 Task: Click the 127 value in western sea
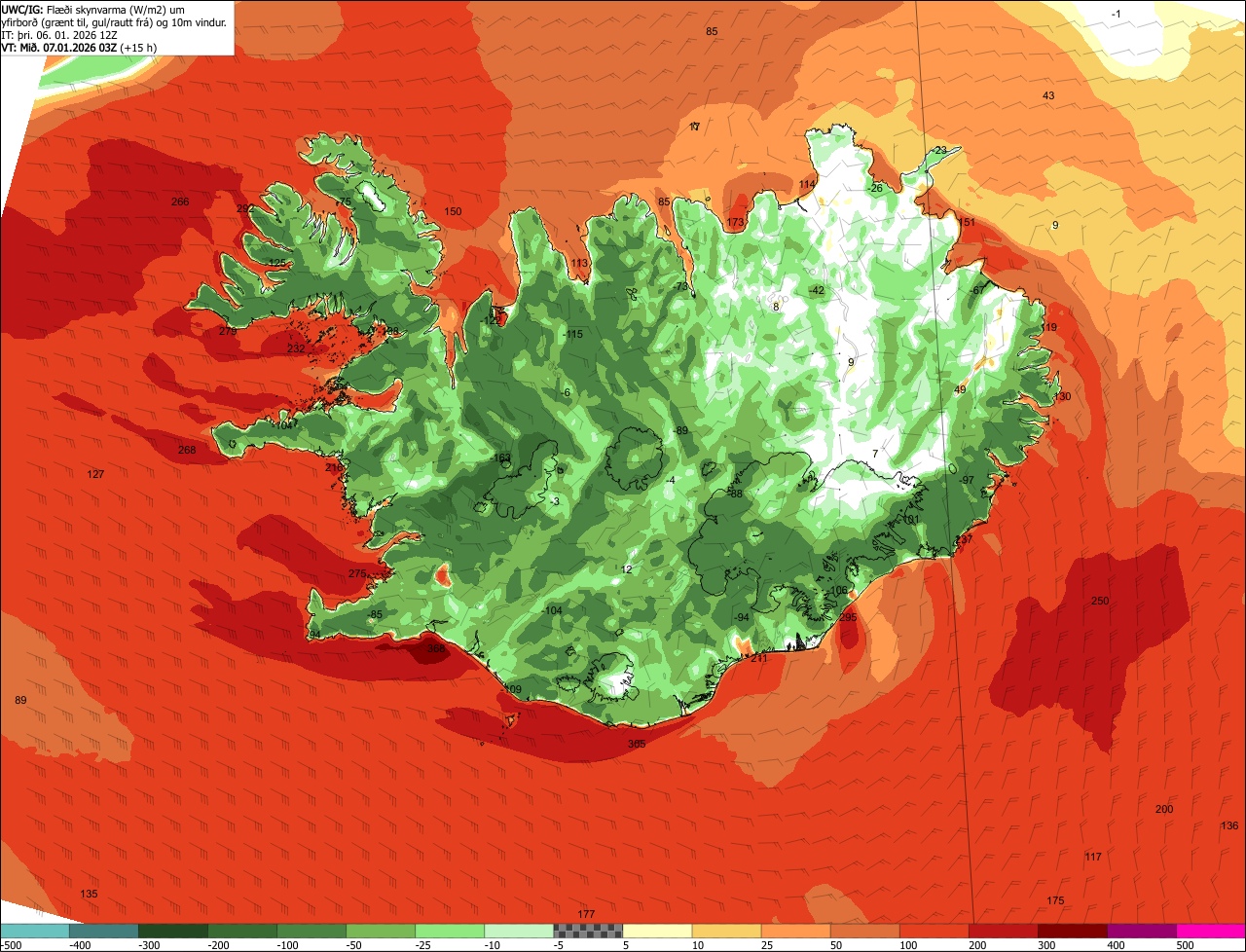[x=95, y=474]
